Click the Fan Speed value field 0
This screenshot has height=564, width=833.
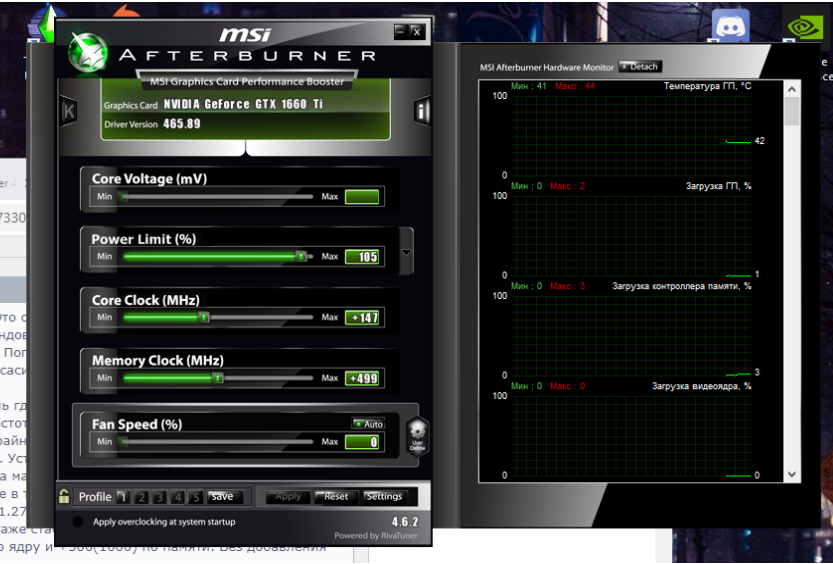point(362,442)
